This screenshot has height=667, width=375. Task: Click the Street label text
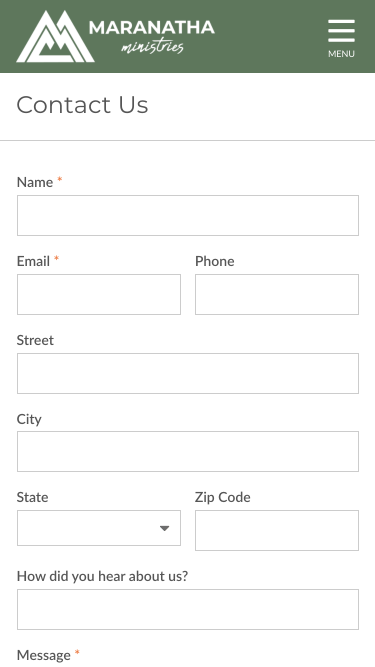[35, 340]
